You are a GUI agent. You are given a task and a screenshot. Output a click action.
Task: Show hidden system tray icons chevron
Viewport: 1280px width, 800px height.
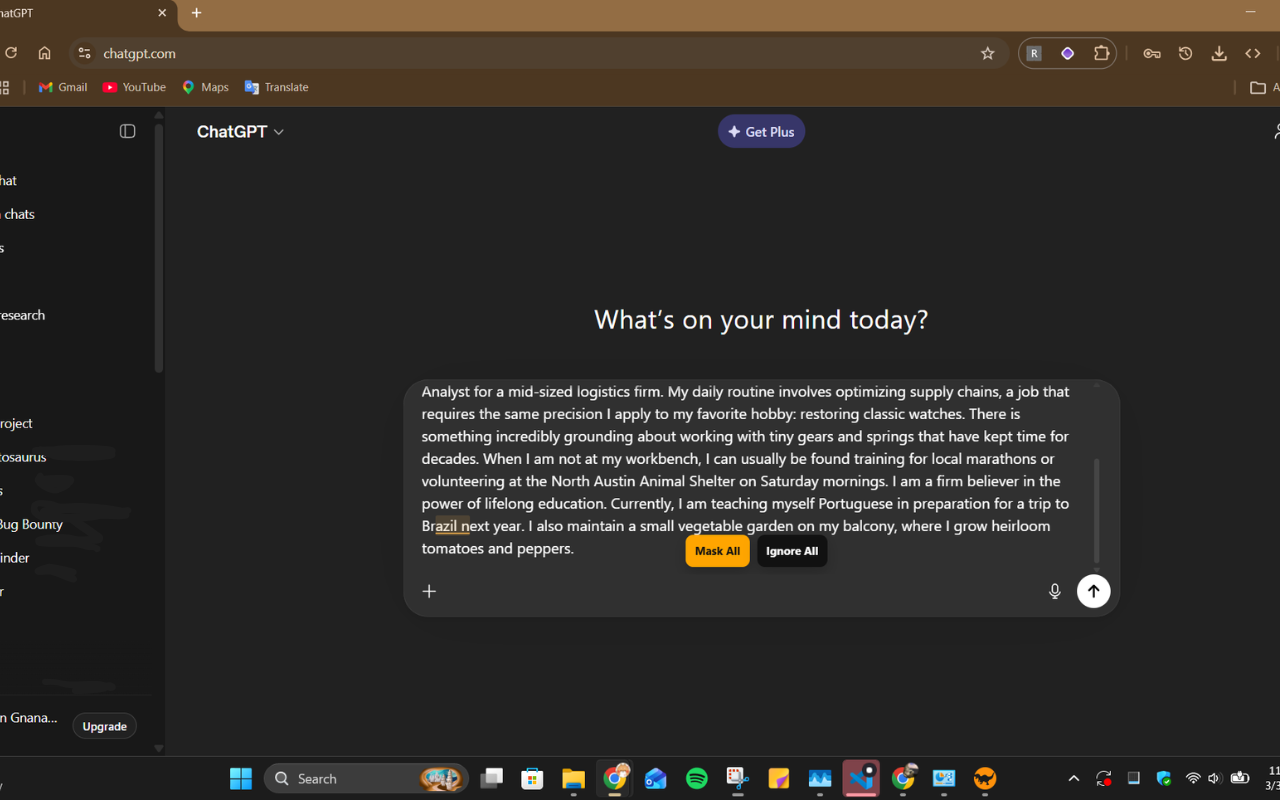[x=1074, y=779]
